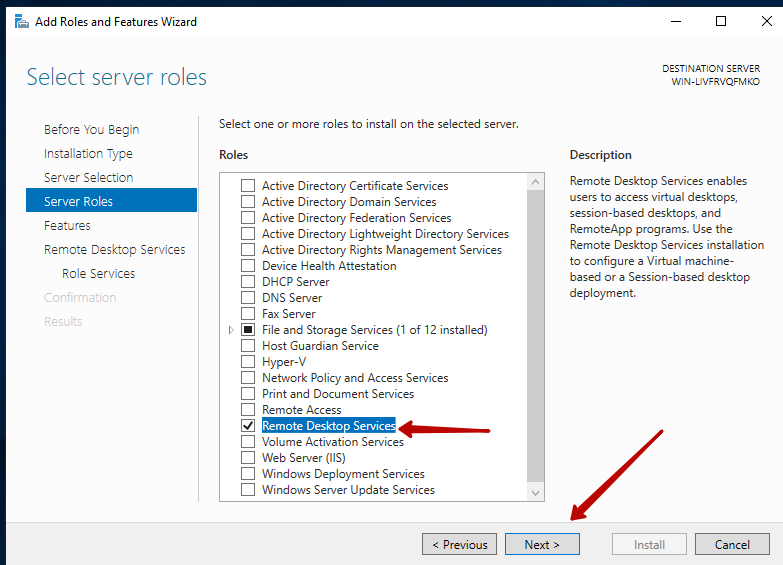Maximize the wizard window
The width and height of the screenshot is (783, 565).
(721, 21)
